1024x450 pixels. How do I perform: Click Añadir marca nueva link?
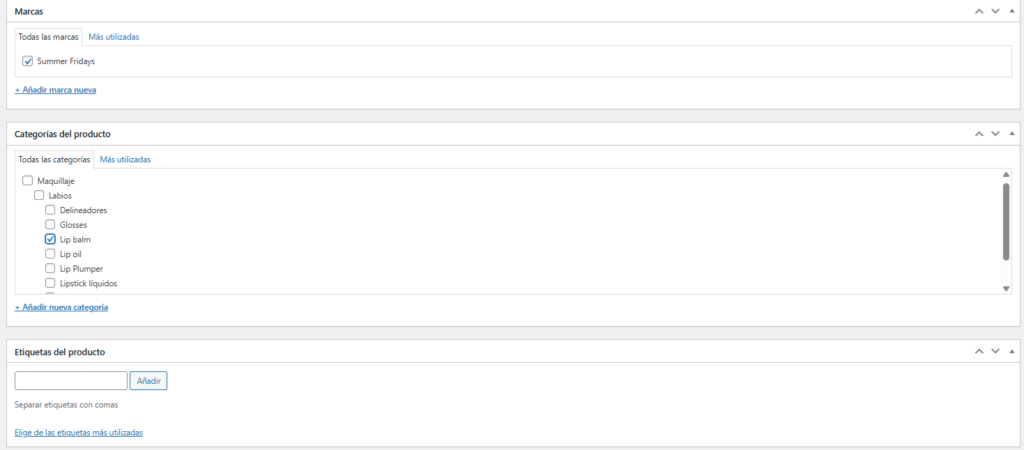pyautogui.click(x=56, y=90)
